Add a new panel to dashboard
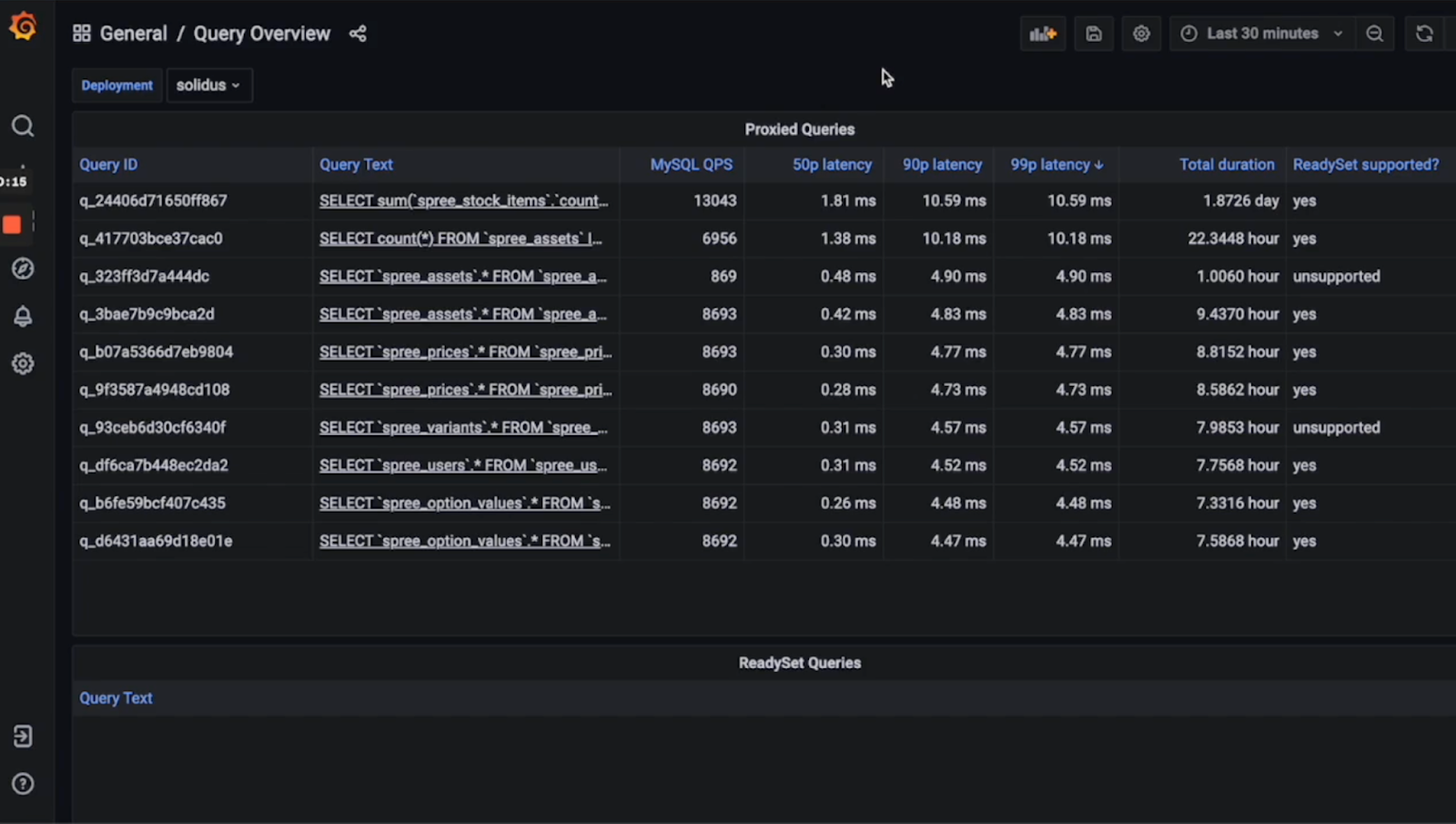 point(1043,34)
